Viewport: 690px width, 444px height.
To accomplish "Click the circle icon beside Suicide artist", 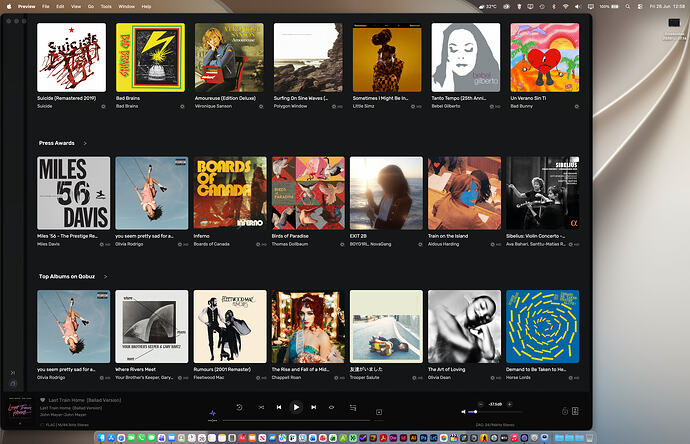I will click(x=103, y=106).
